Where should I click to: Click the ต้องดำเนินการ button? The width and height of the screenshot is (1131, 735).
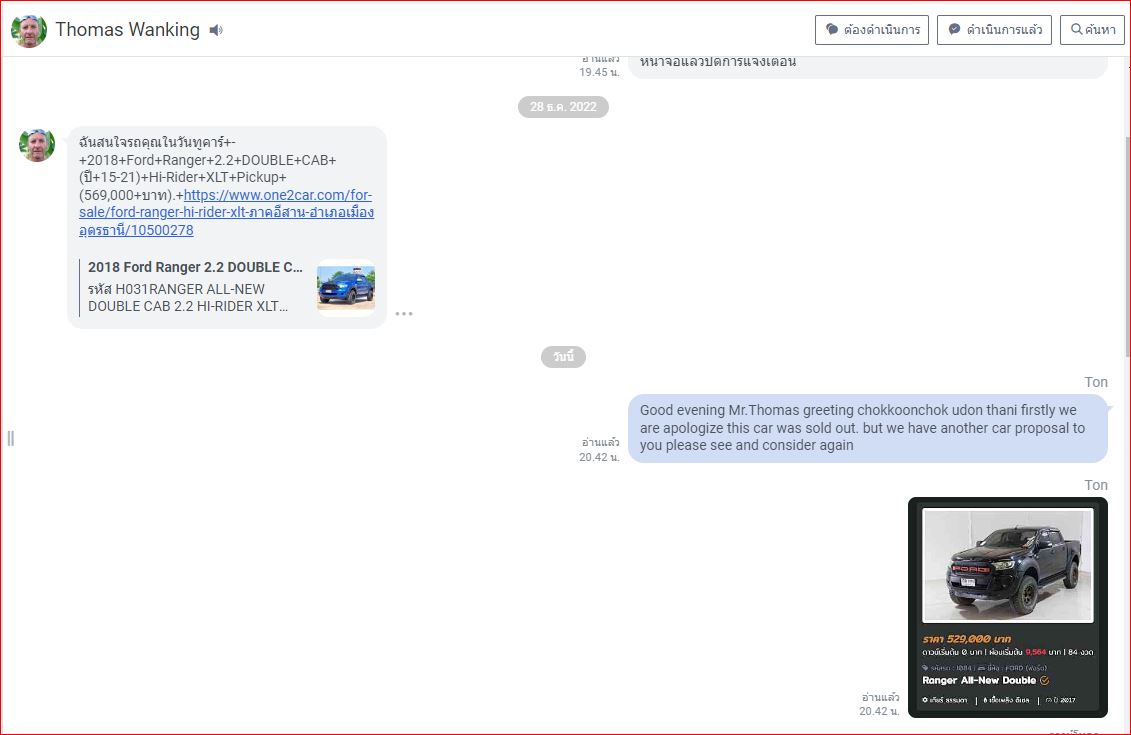pyautogui.click(x=872, y=30)
